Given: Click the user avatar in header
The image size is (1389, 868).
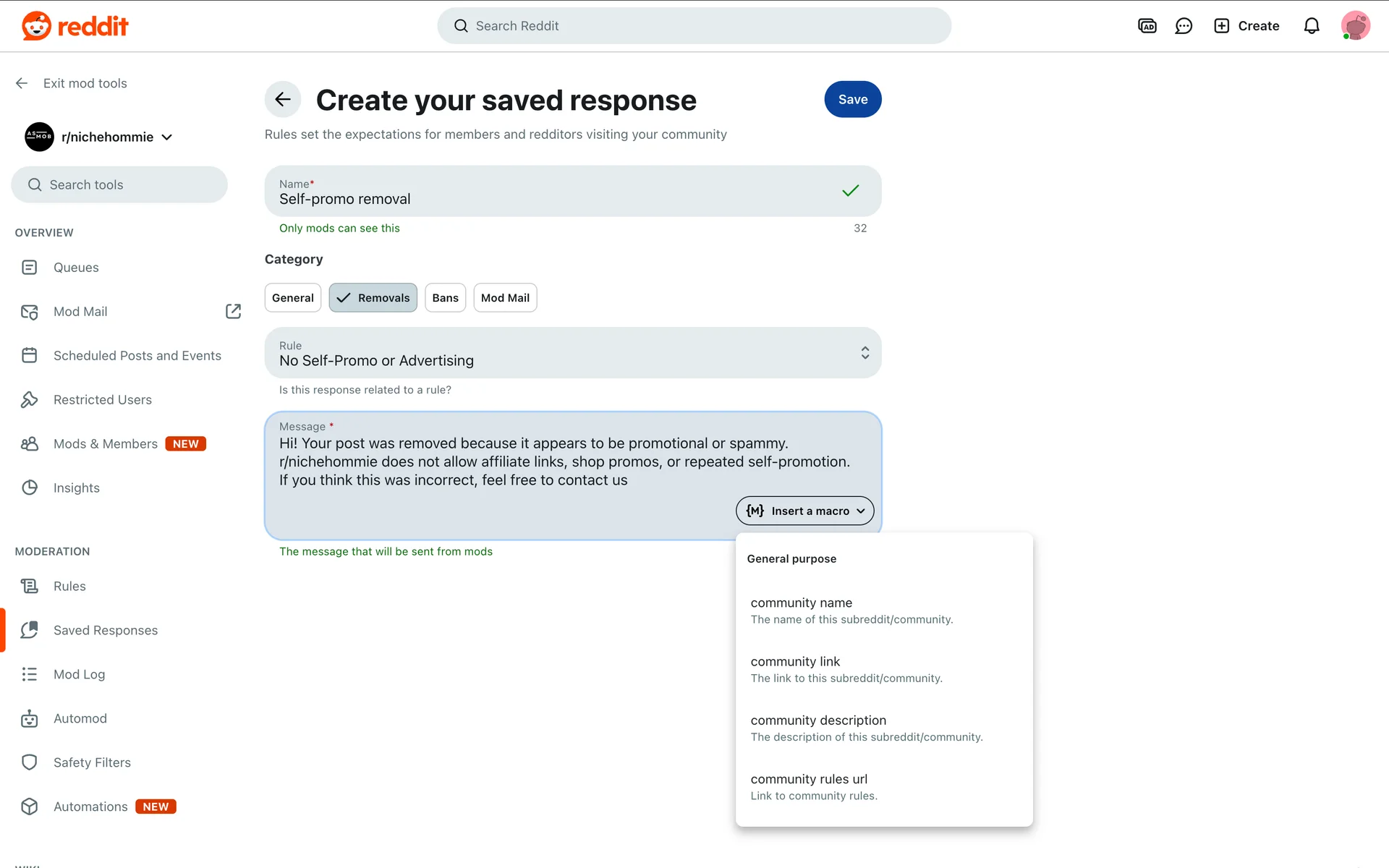Looking at the screenshot, I should tap(1355, 26).
